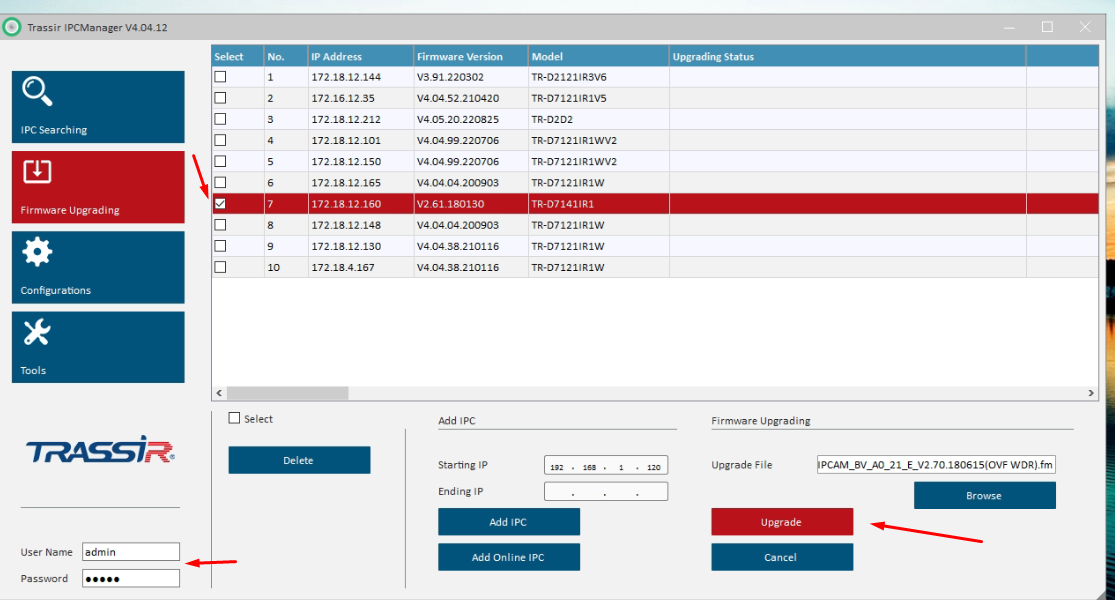Click model cell TR-D2D2

click(599, 119)
